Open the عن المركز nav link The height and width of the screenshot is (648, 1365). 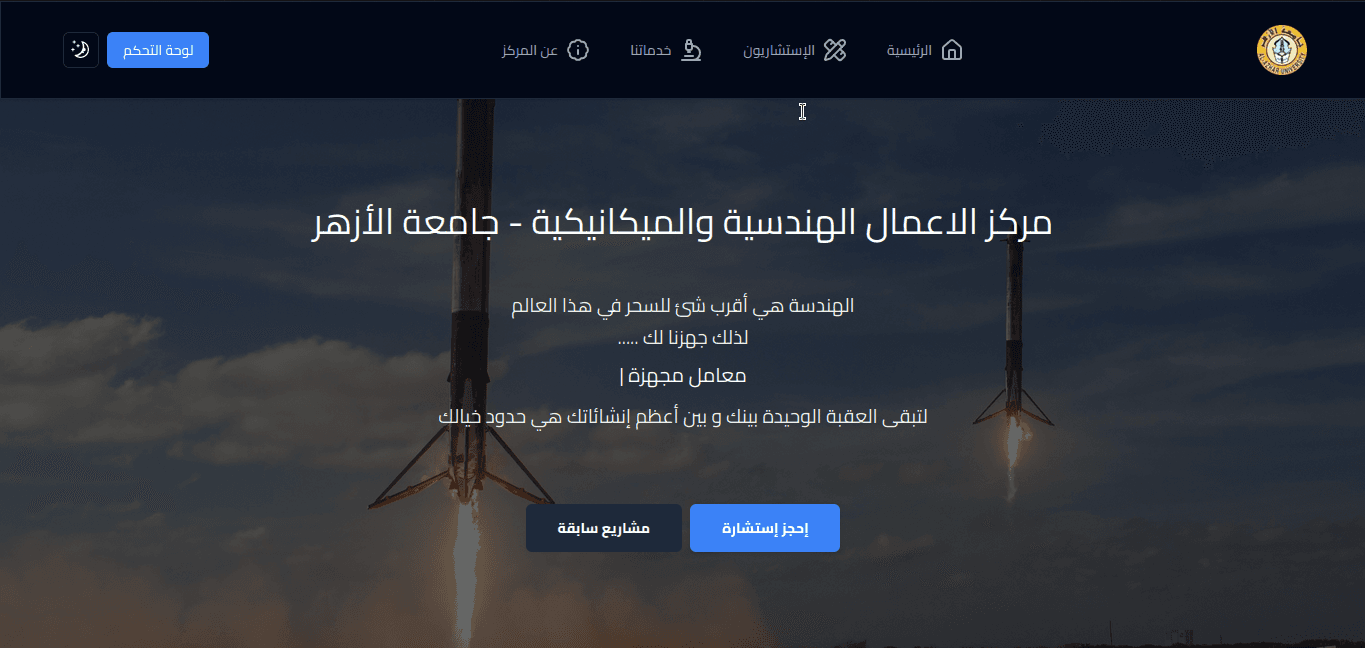tap(530, 50)
